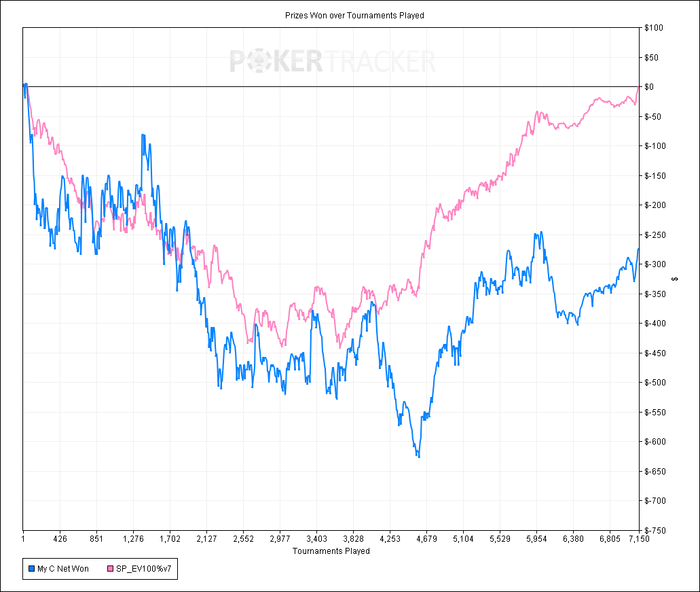
Task: Click the '4,679' x-axis tick label
Action: 426,539
